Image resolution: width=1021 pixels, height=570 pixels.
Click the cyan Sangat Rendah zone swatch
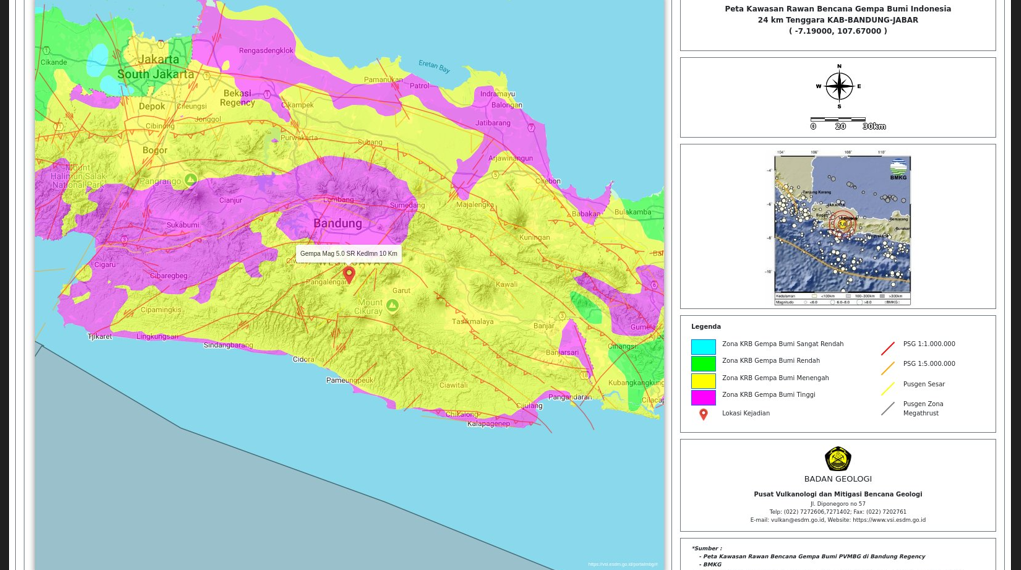click(703, 346)
